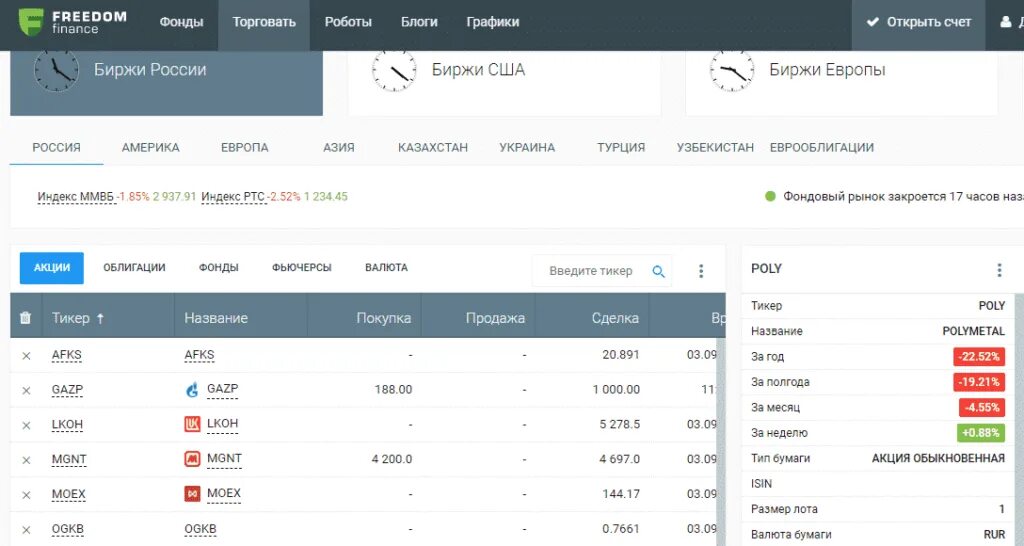The height and width of the screenshot is (546, 1024).
Task: Open the Блоги menu
Action: coord(419,22)
